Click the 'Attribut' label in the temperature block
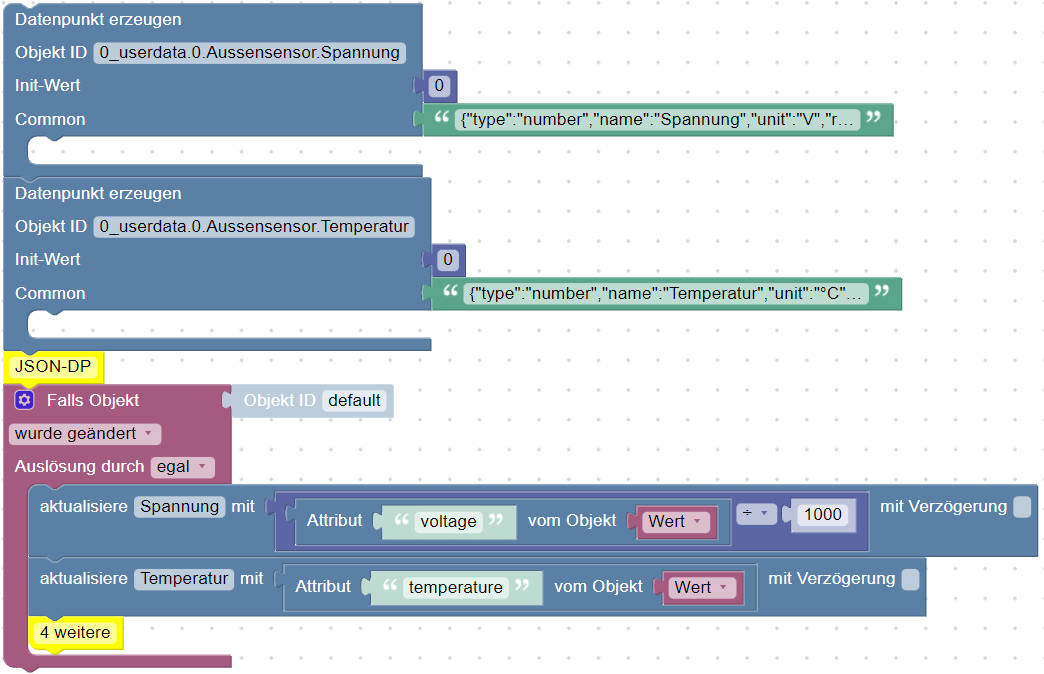This screenshot has width=1044, height=674. 323,587
